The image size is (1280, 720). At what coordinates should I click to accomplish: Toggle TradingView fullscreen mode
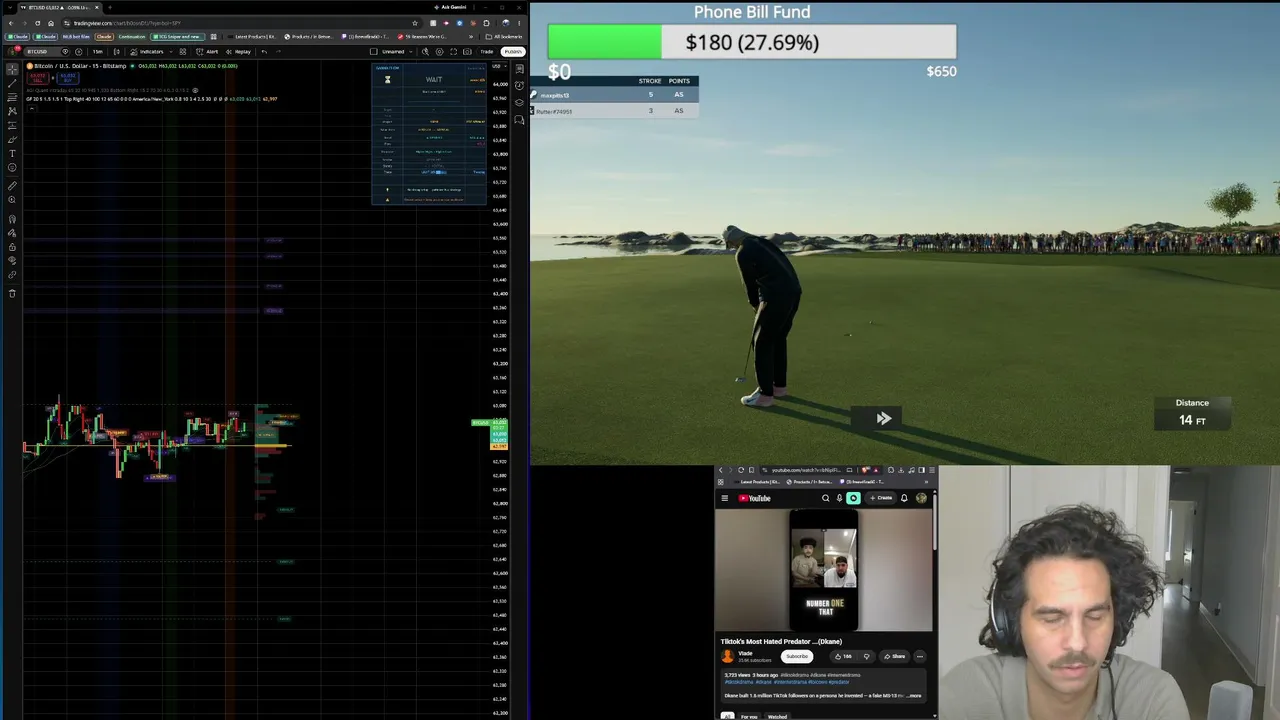click(454, 51)
